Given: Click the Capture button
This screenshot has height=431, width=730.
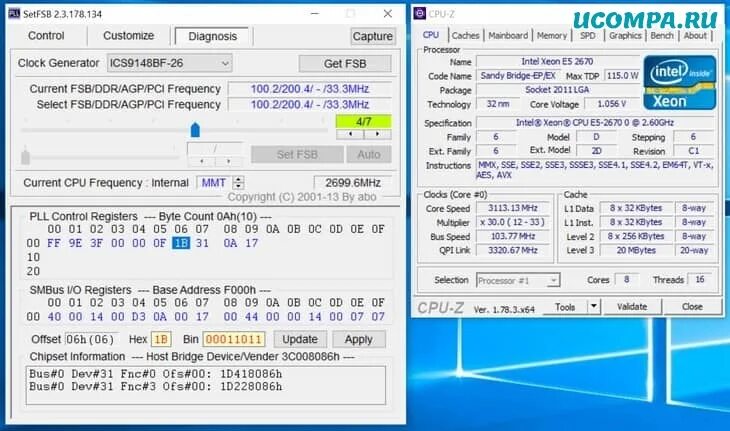Looking at the screenshot, I should click(x=372, y=36).
